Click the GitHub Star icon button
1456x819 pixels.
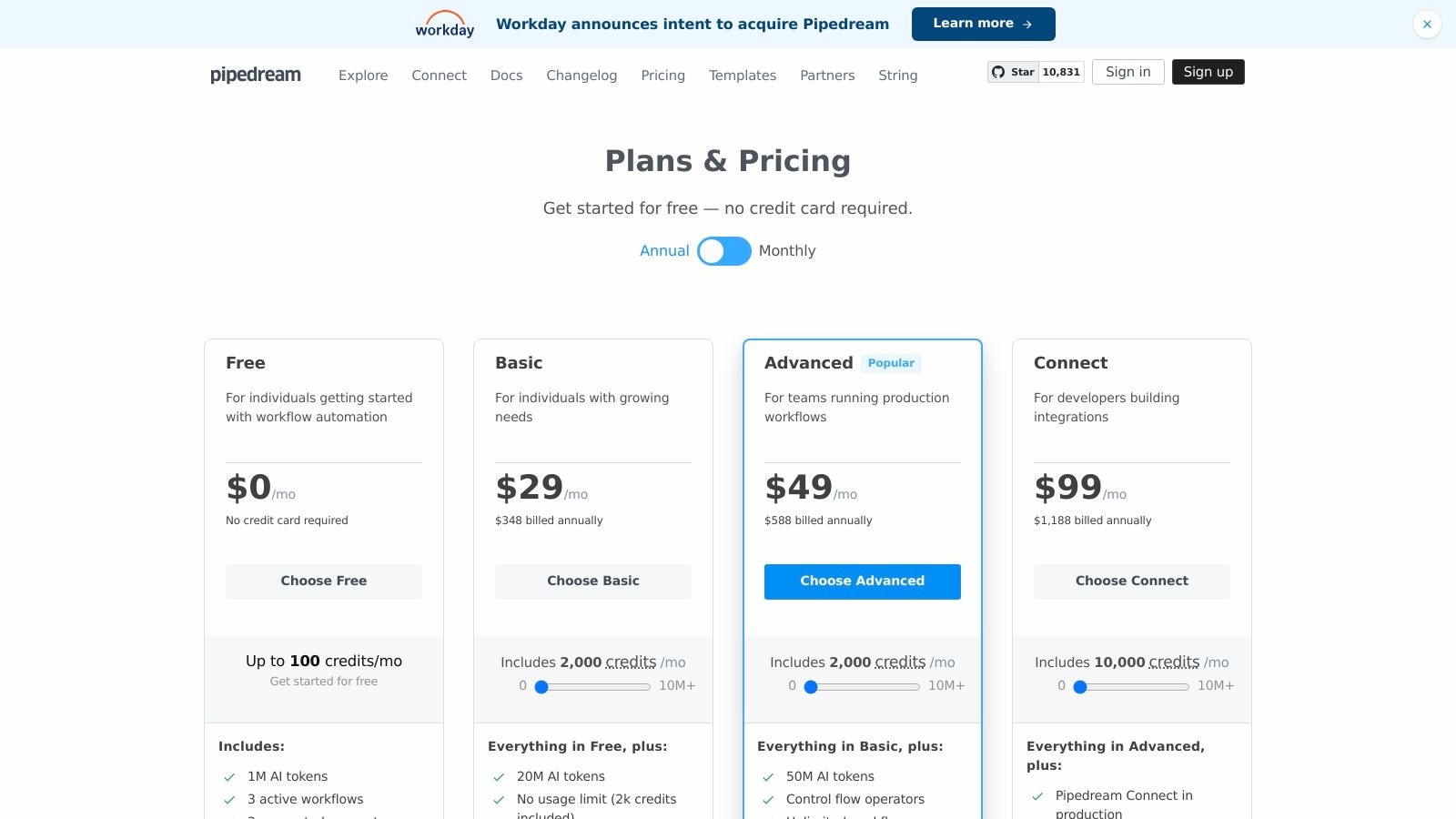point(1013,72)
